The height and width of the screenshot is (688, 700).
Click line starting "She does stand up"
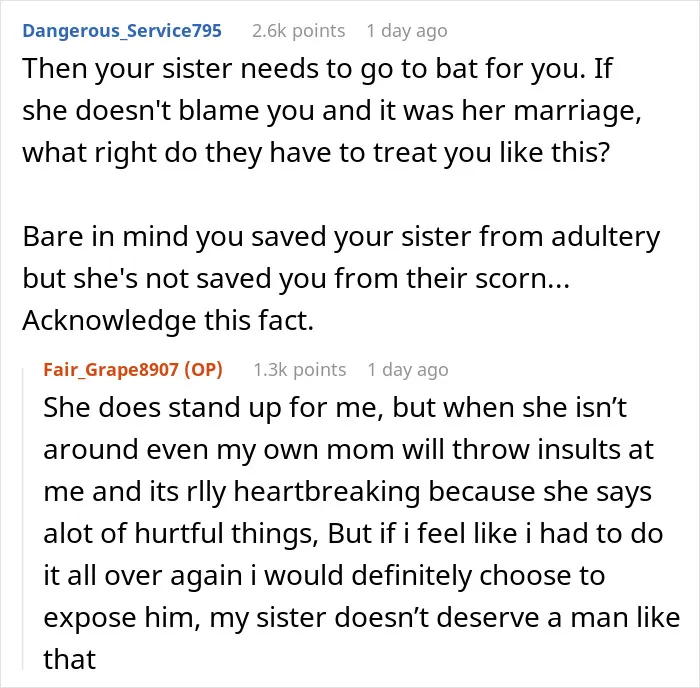(x=335, y=408)
